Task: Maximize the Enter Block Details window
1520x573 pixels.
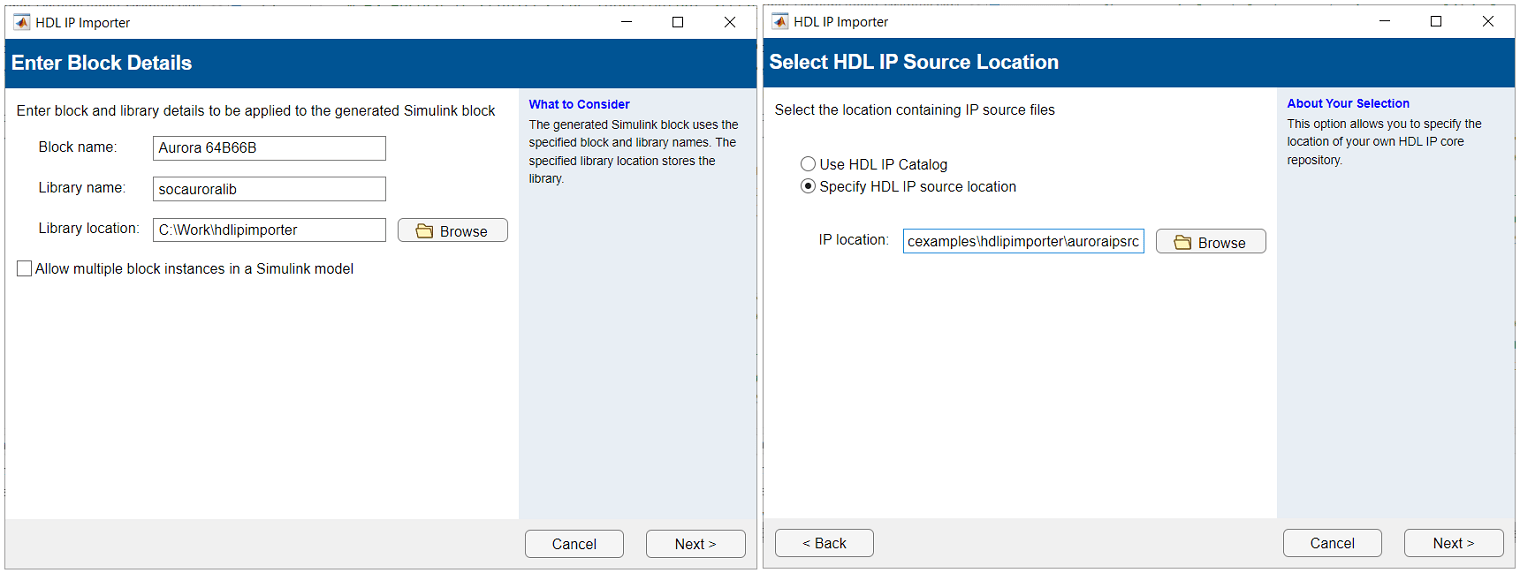Action: (x=677, y=22)
